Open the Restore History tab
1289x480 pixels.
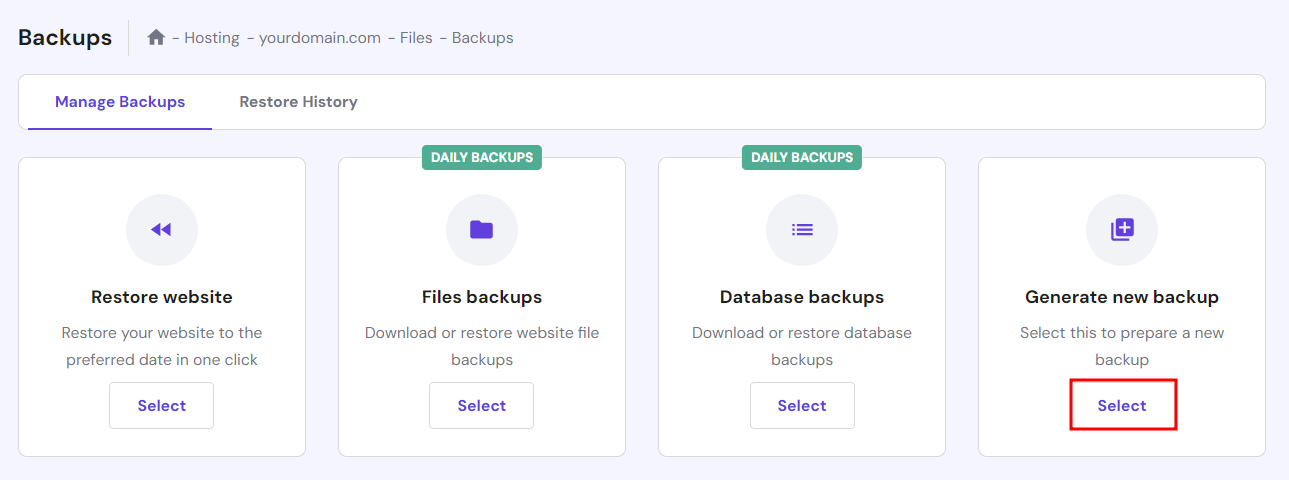(298, 102)
